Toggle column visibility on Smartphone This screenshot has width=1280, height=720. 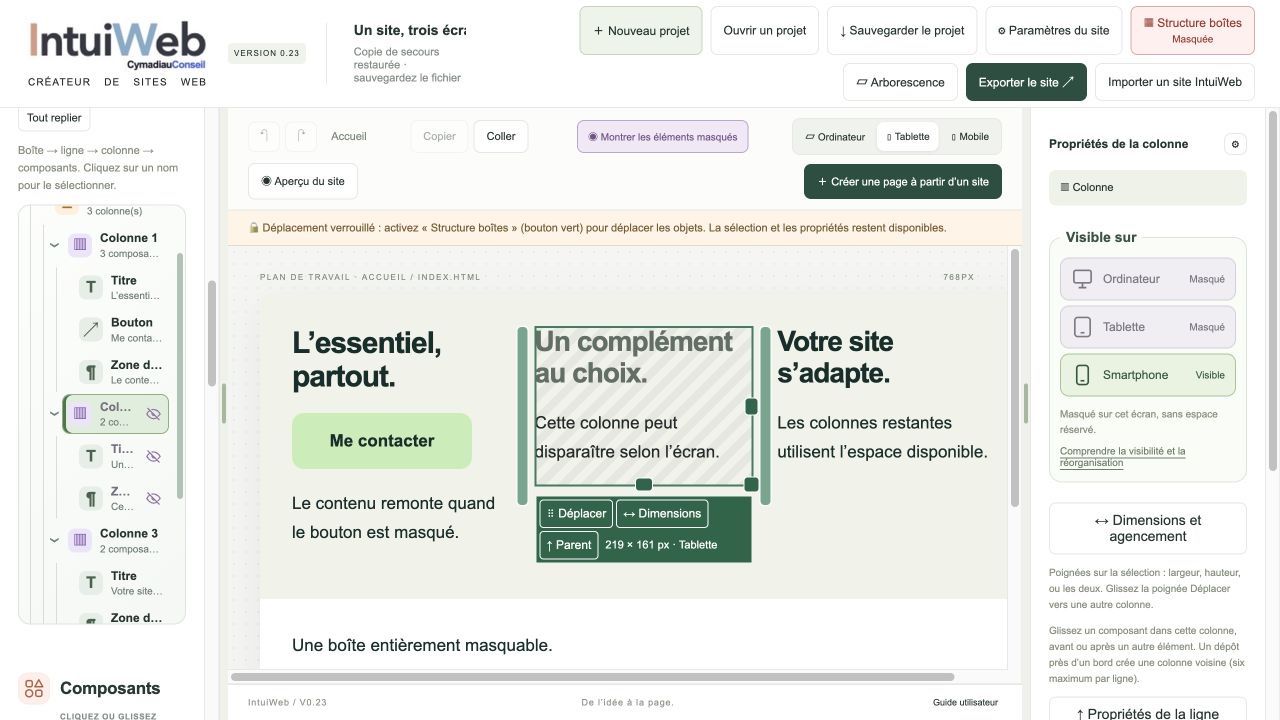click(1148, 375)
